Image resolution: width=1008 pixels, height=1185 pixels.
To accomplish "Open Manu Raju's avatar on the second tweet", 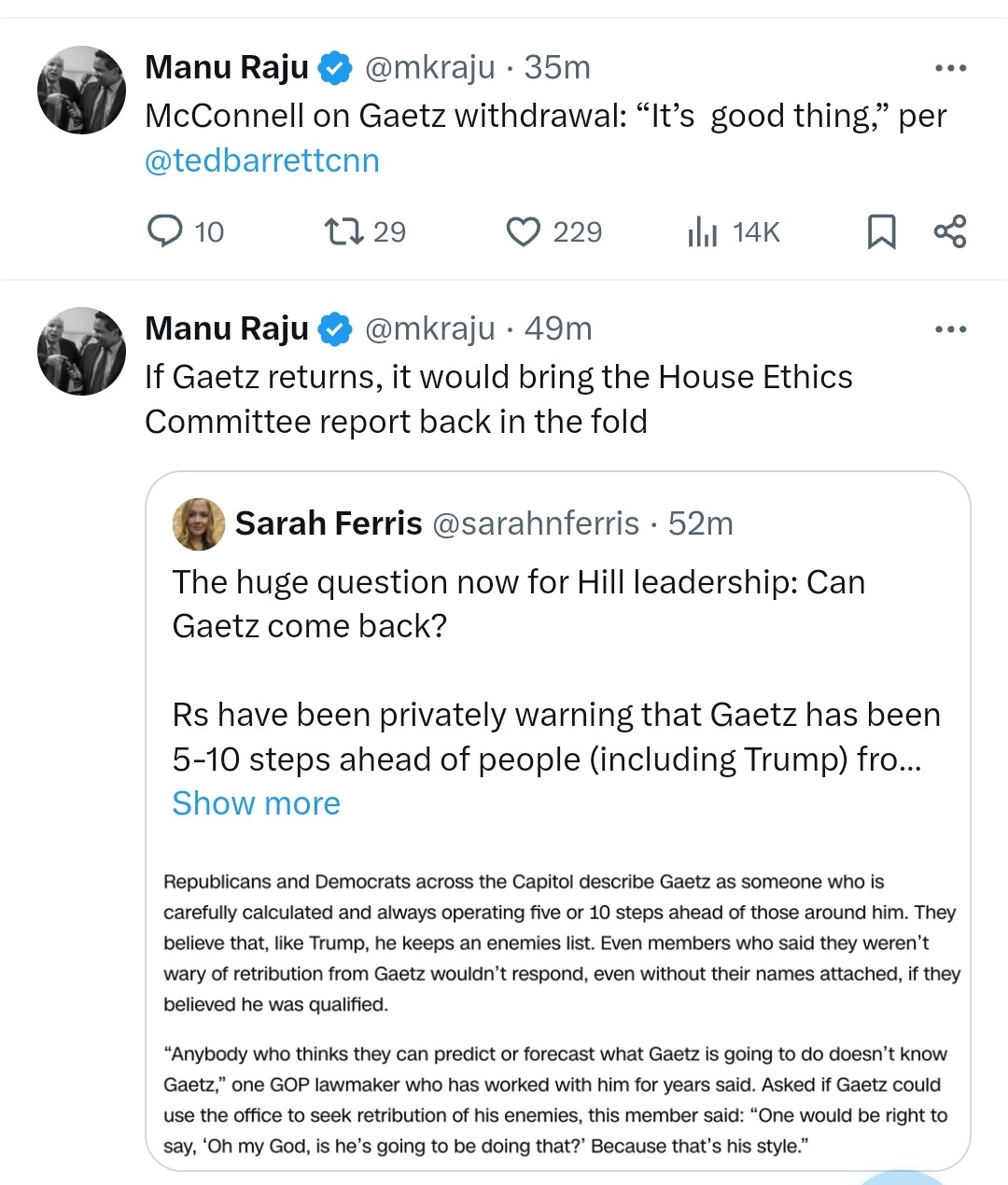I will [x=81, y=351].
